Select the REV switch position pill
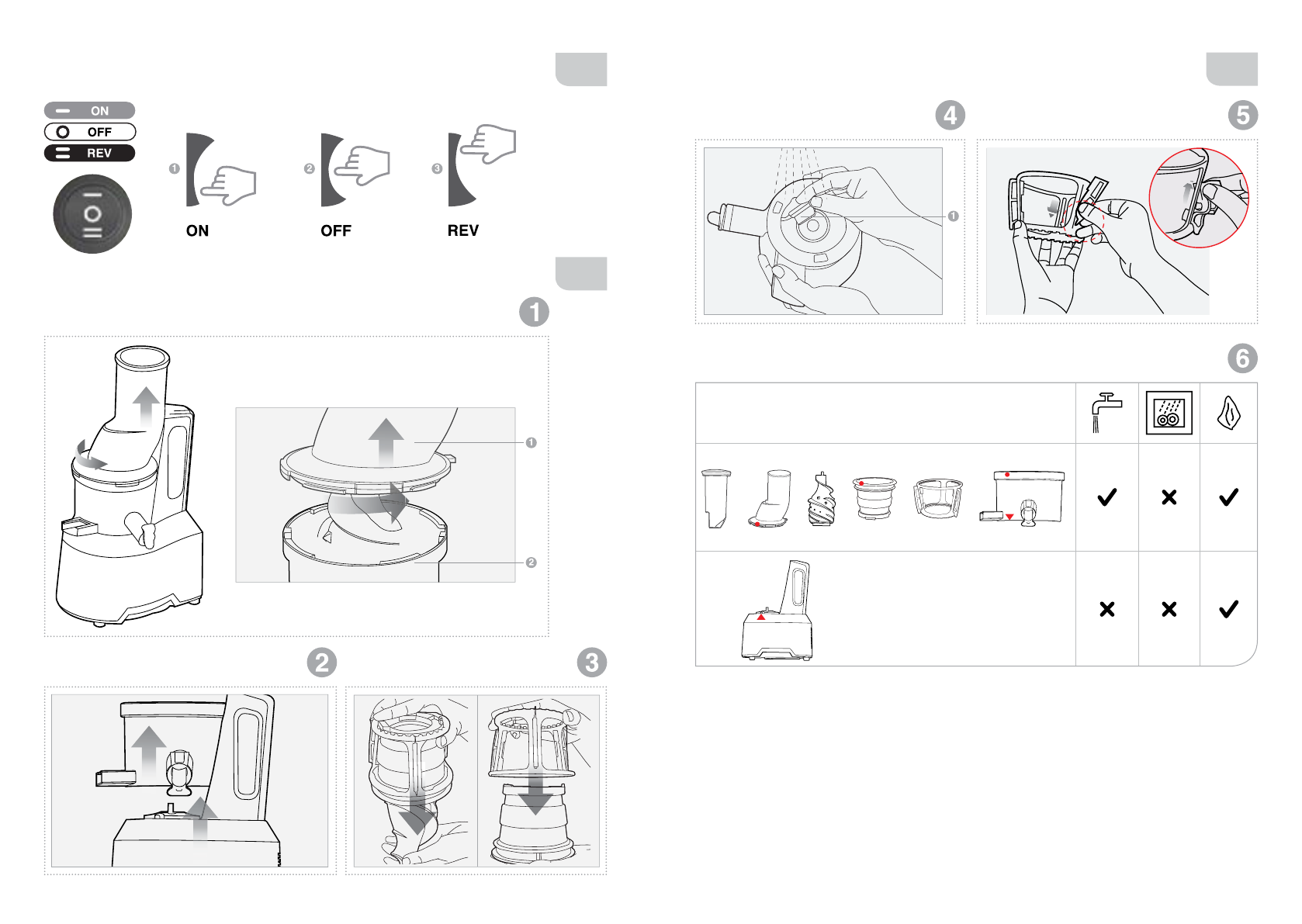The height and width of the screenshot is (924, 1302). [89, 153]
